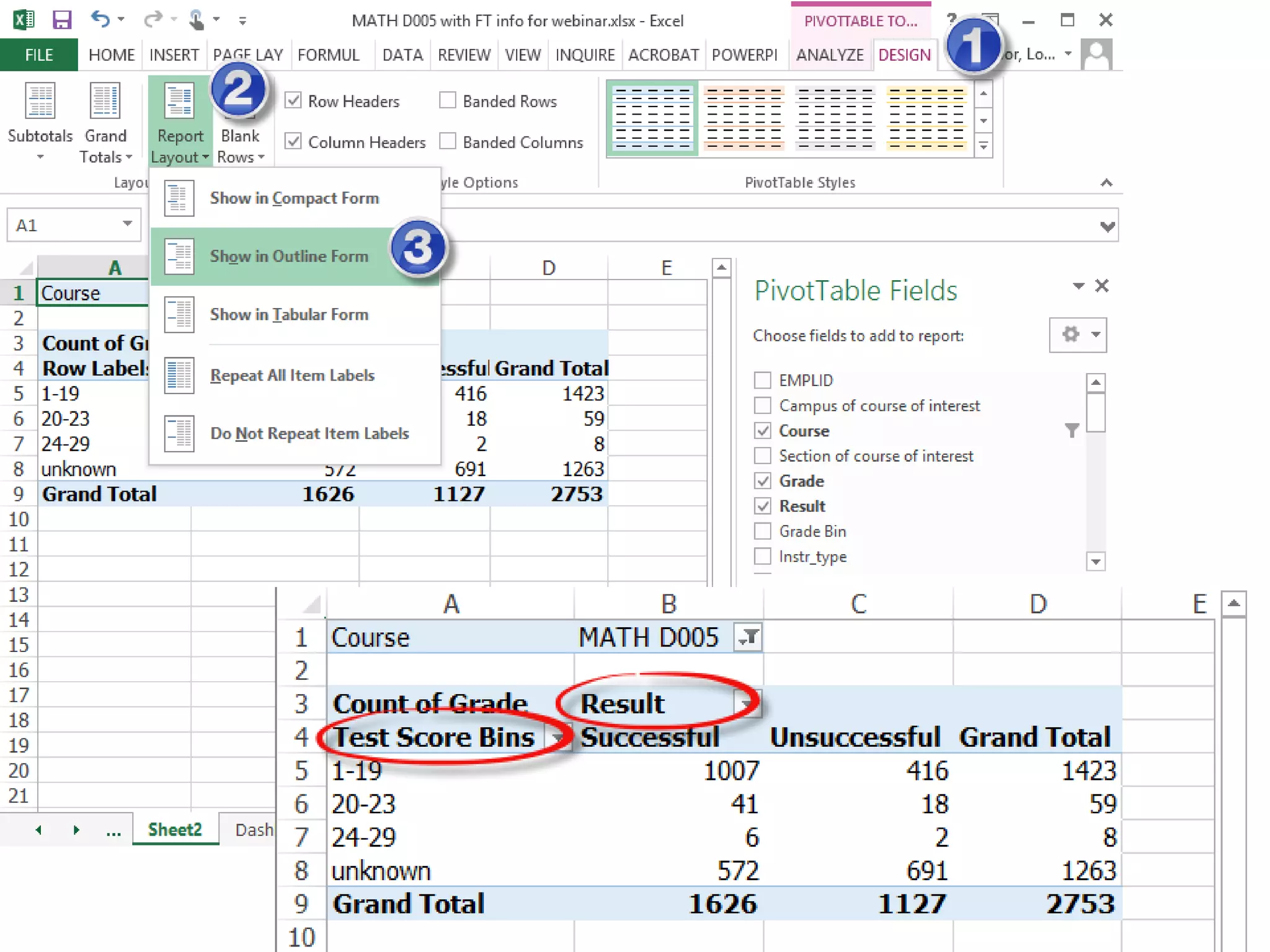Expand PivotTable Styles gallery more arrow
Viewport: 1270px width, 952px height.
pyautogui.click(x=984, y=146)
